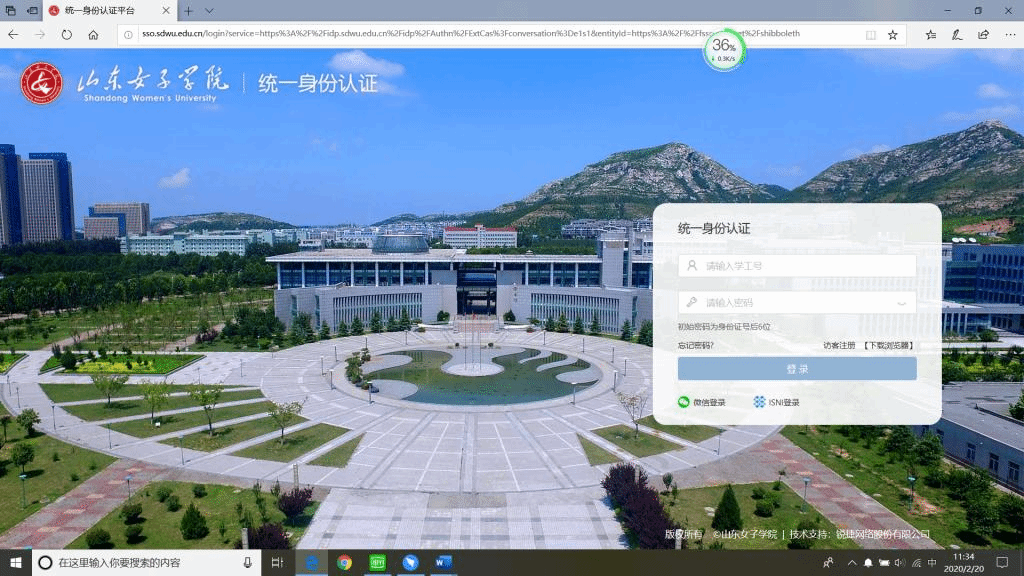Click the share page icon

click(x=983, y=34)
